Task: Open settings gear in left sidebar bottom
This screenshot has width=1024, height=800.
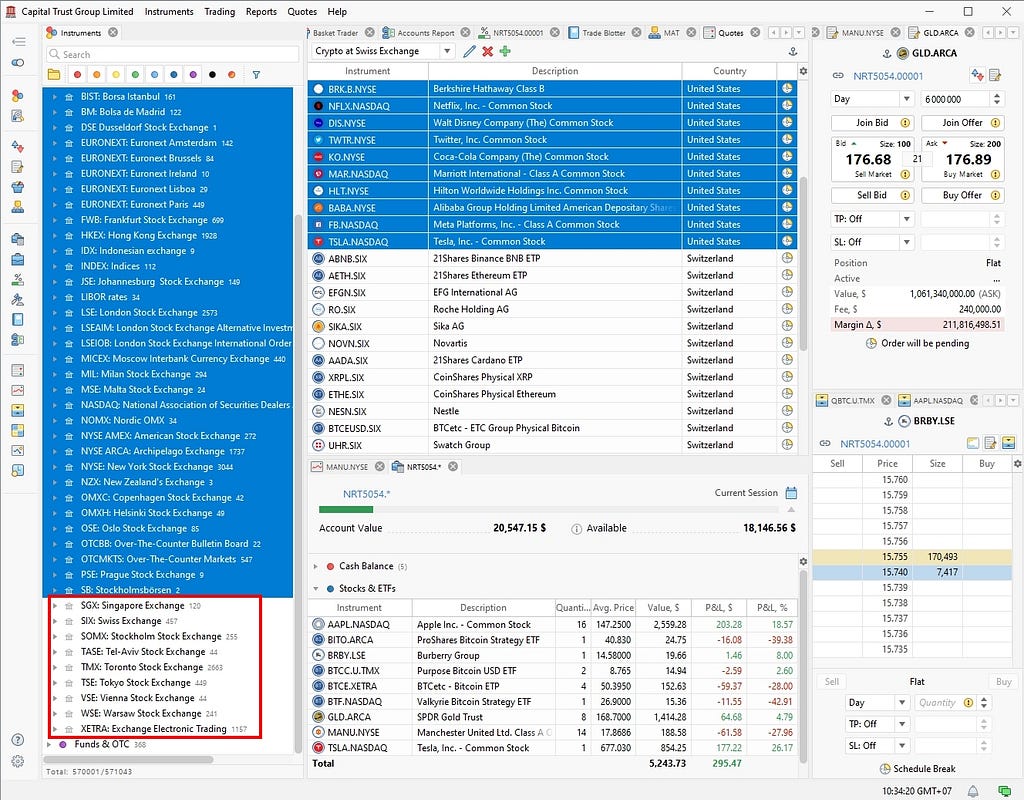Action: 18,761
